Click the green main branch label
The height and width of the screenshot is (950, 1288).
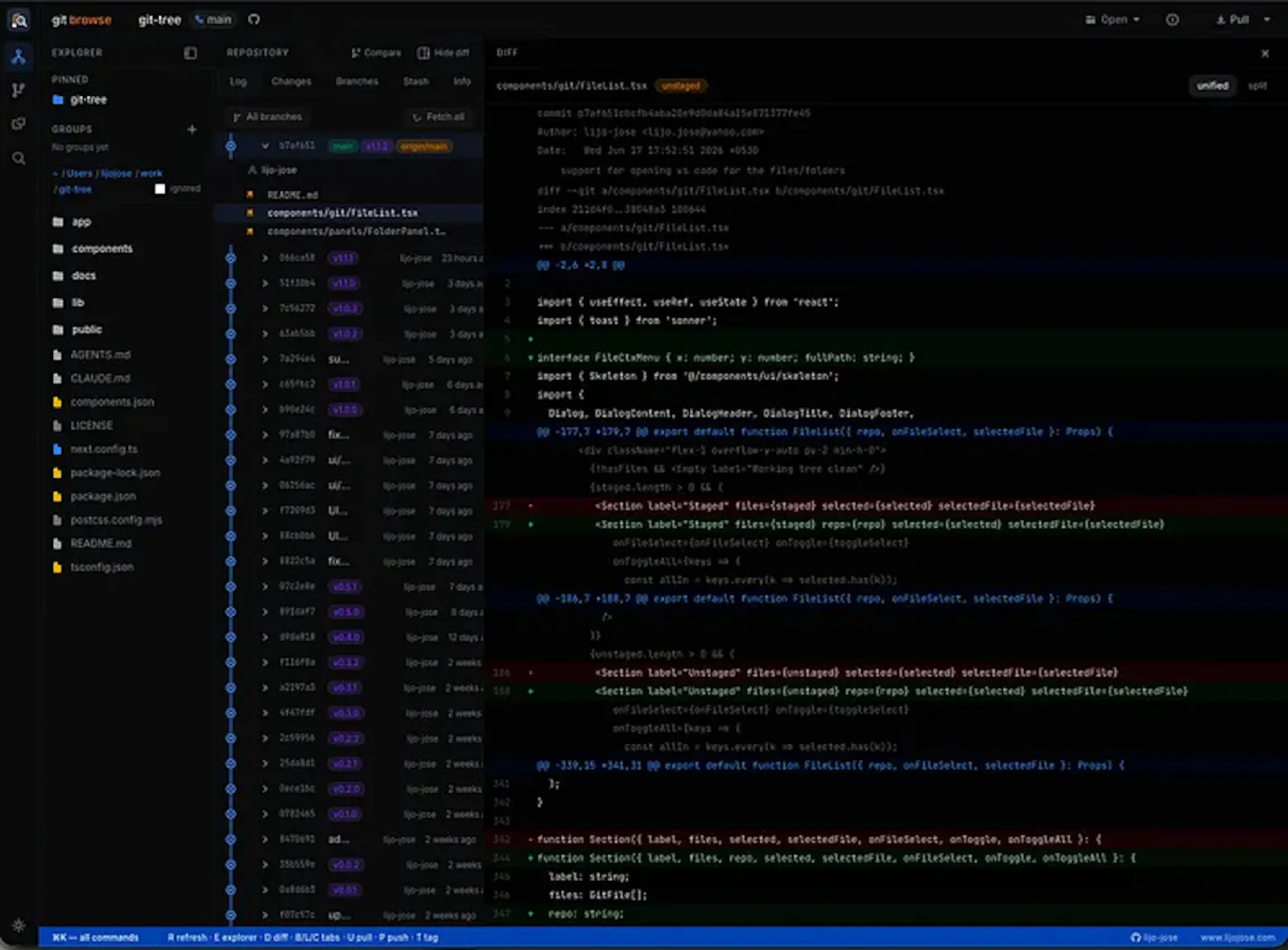pyautogui.click(x=343, y=147)
